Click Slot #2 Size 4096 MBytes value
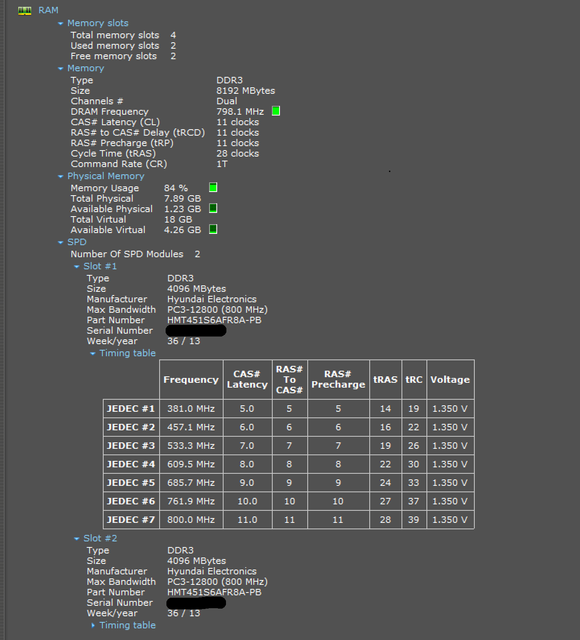The image size is (580, 640). point(196,561)
